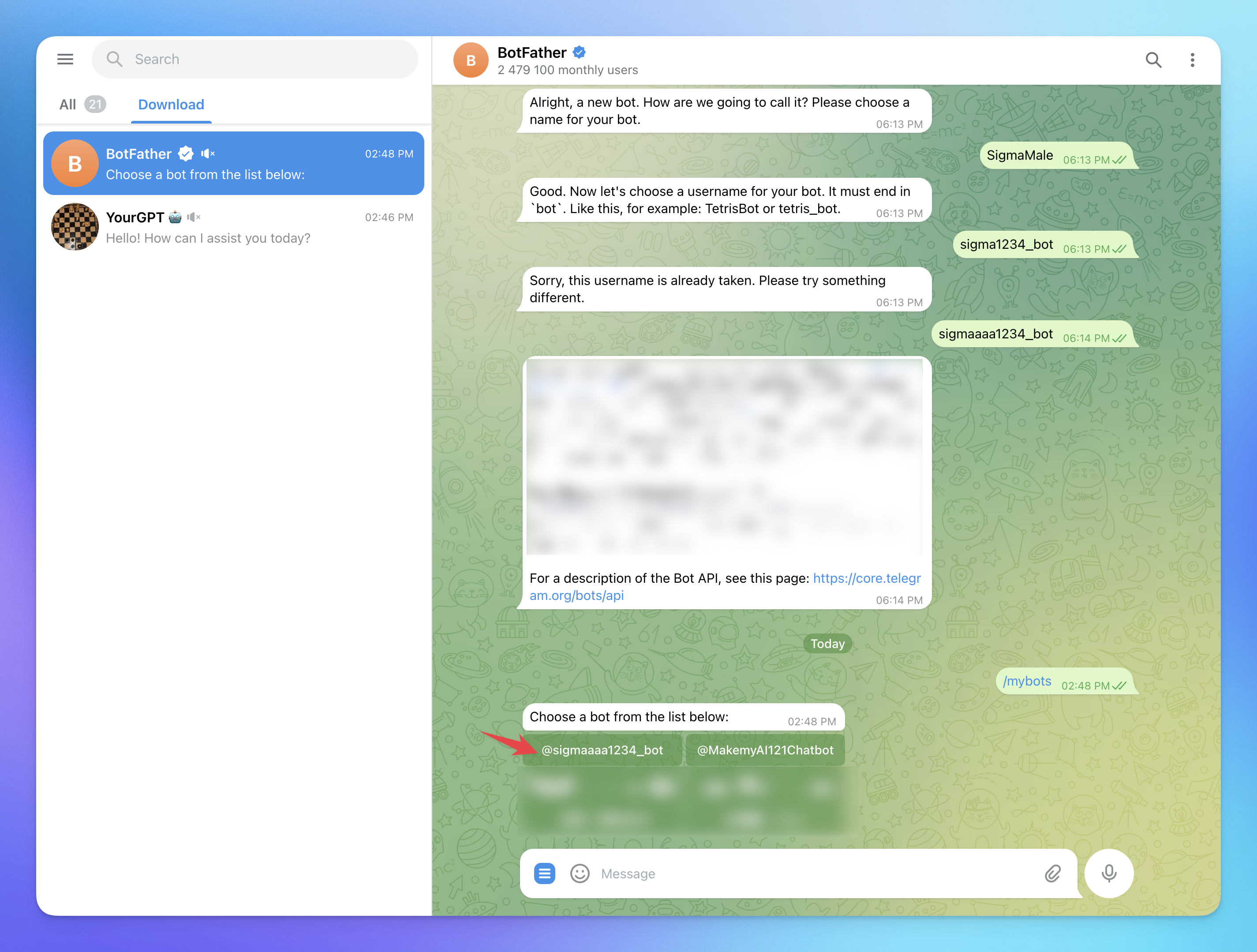Open the YourGPT chat in list
1257x952 pixels.
coord(234,227)
